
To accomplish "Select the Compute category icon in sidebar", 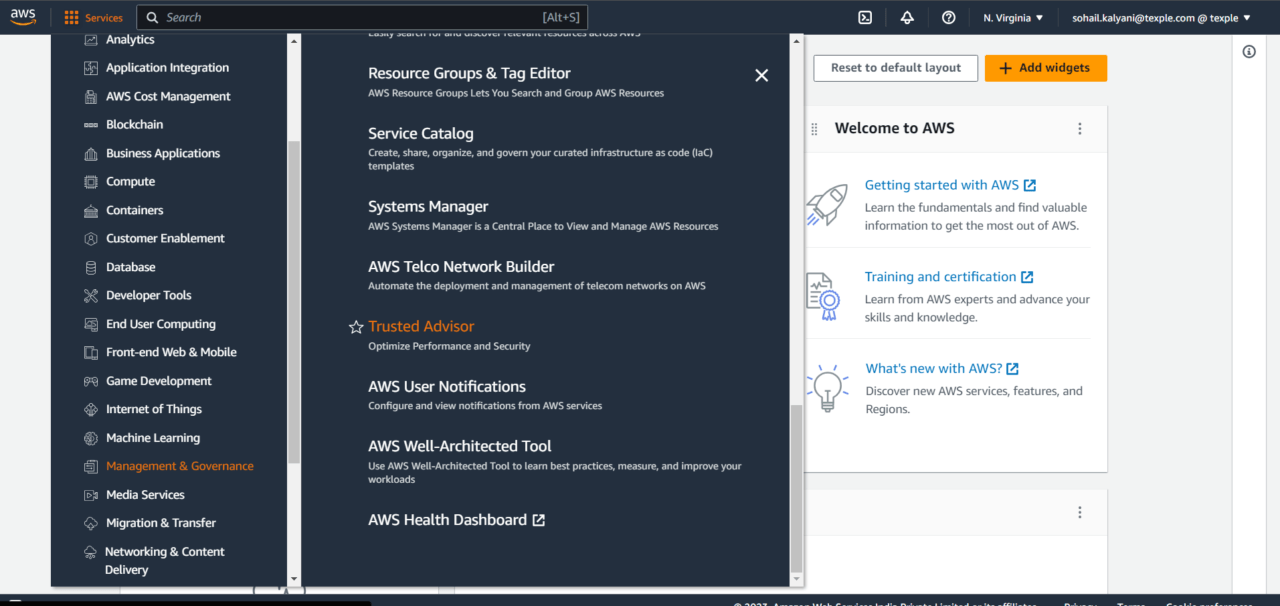I will (x=90, y=181).
